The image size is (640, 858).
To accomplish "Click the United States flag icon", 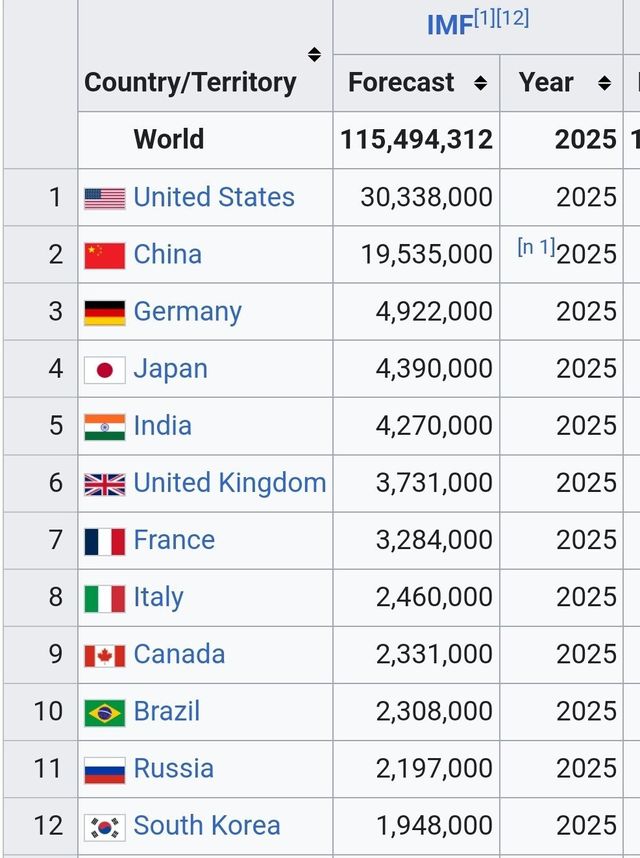I will click(x=104, y=198).
